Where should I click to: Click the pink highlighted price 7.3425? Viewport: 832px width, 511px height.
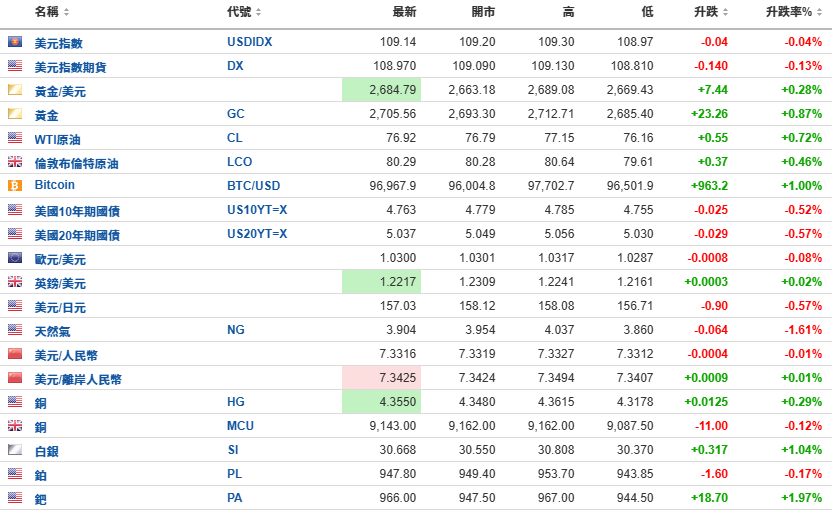tap(398, 379)
